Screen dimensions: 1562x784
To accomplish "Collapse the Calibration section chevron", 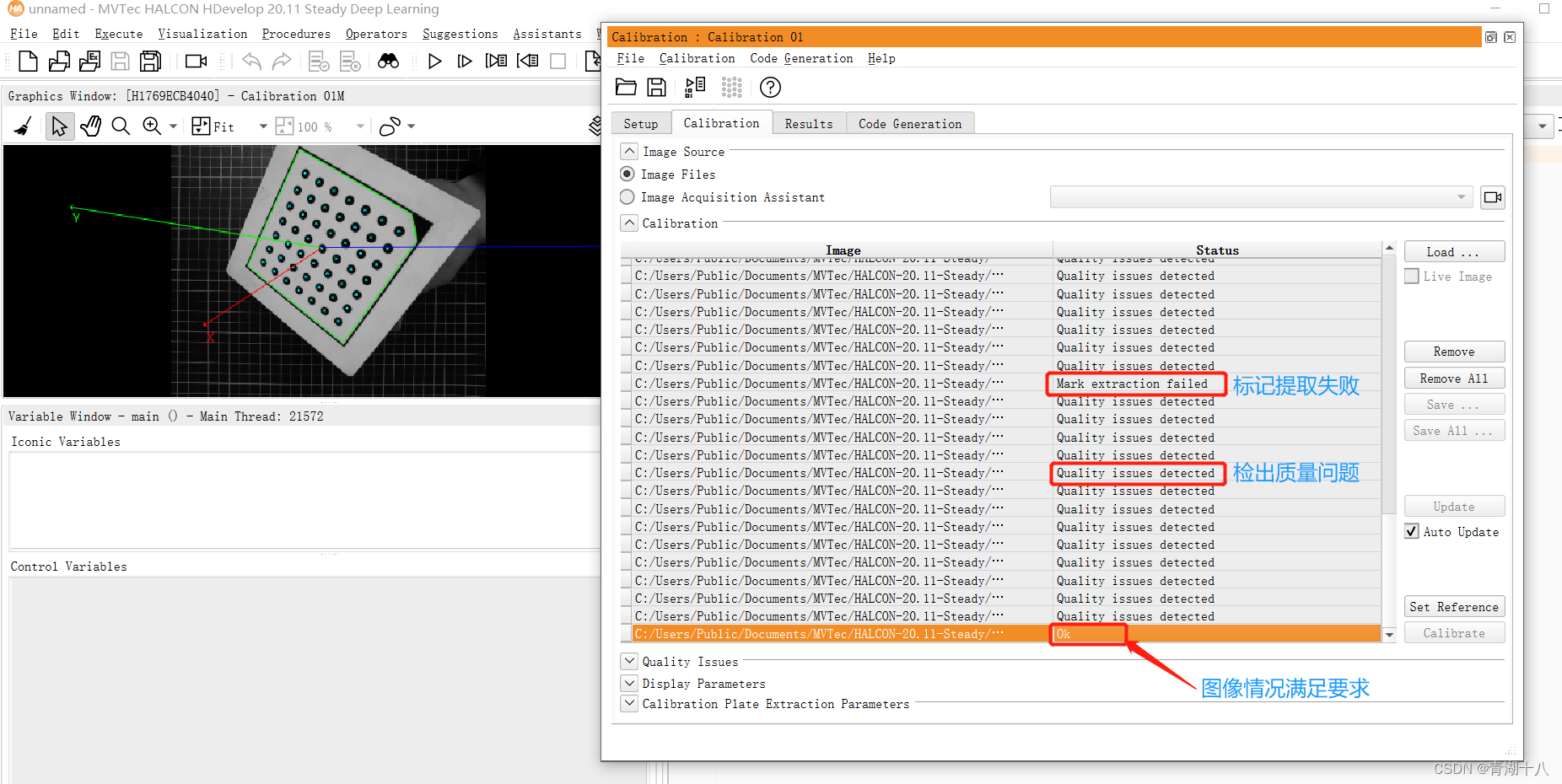I will point(629,223).
